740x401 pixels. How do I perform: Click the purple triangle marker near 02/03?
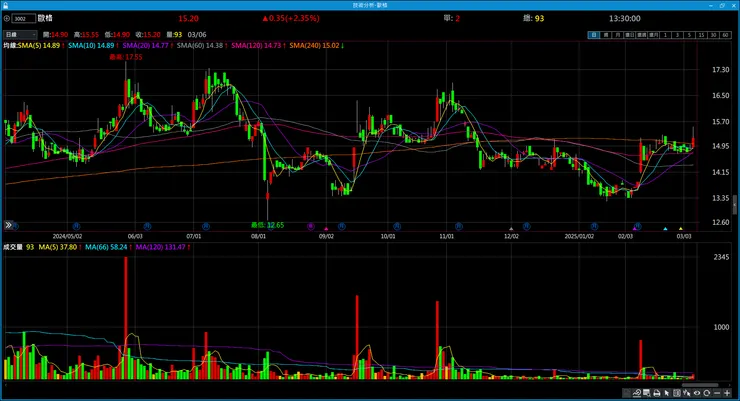tap(634, 228)
